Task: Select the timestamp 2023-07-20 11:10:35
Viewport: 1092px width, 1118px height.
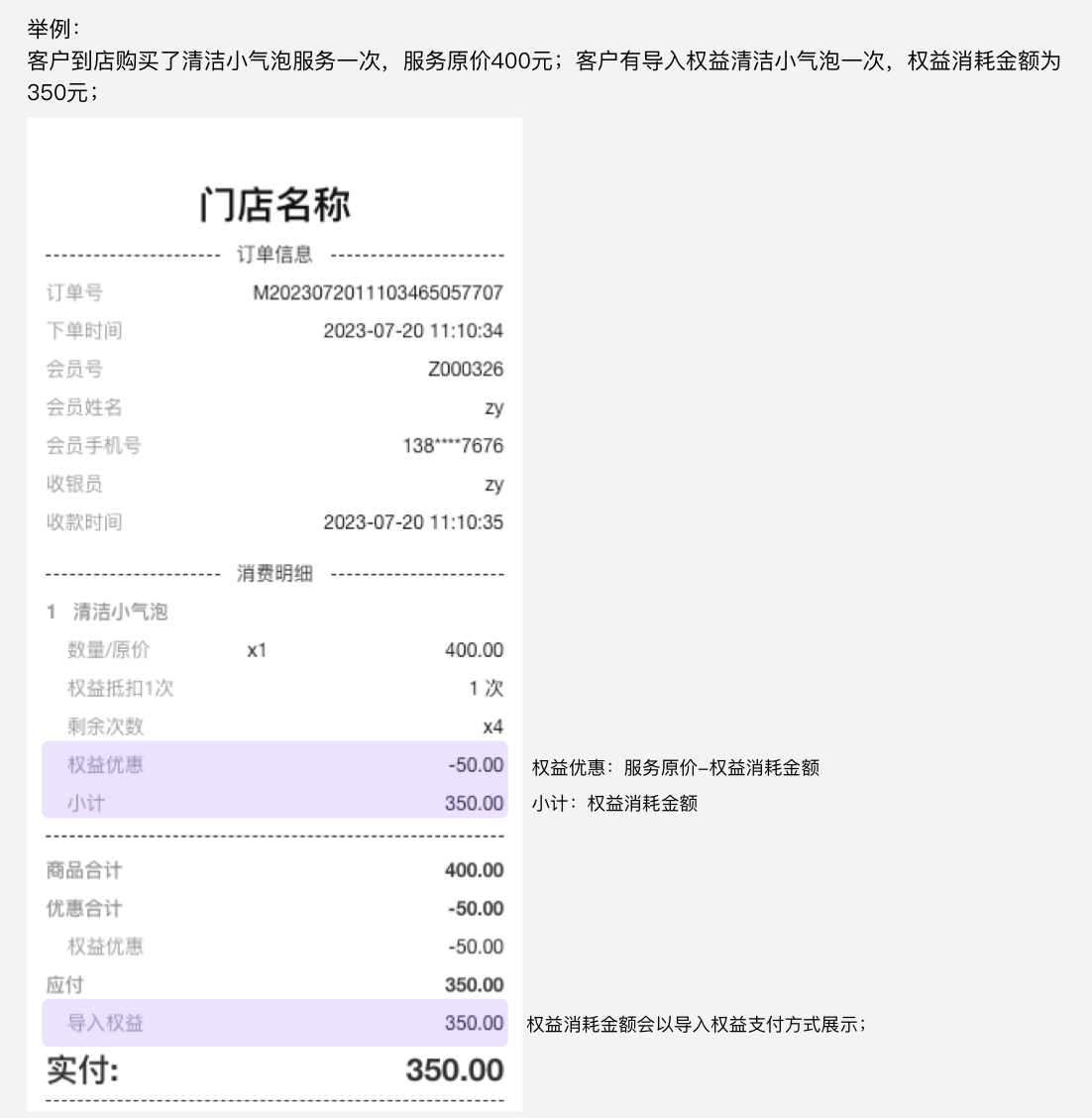Action: coord(413,522)
